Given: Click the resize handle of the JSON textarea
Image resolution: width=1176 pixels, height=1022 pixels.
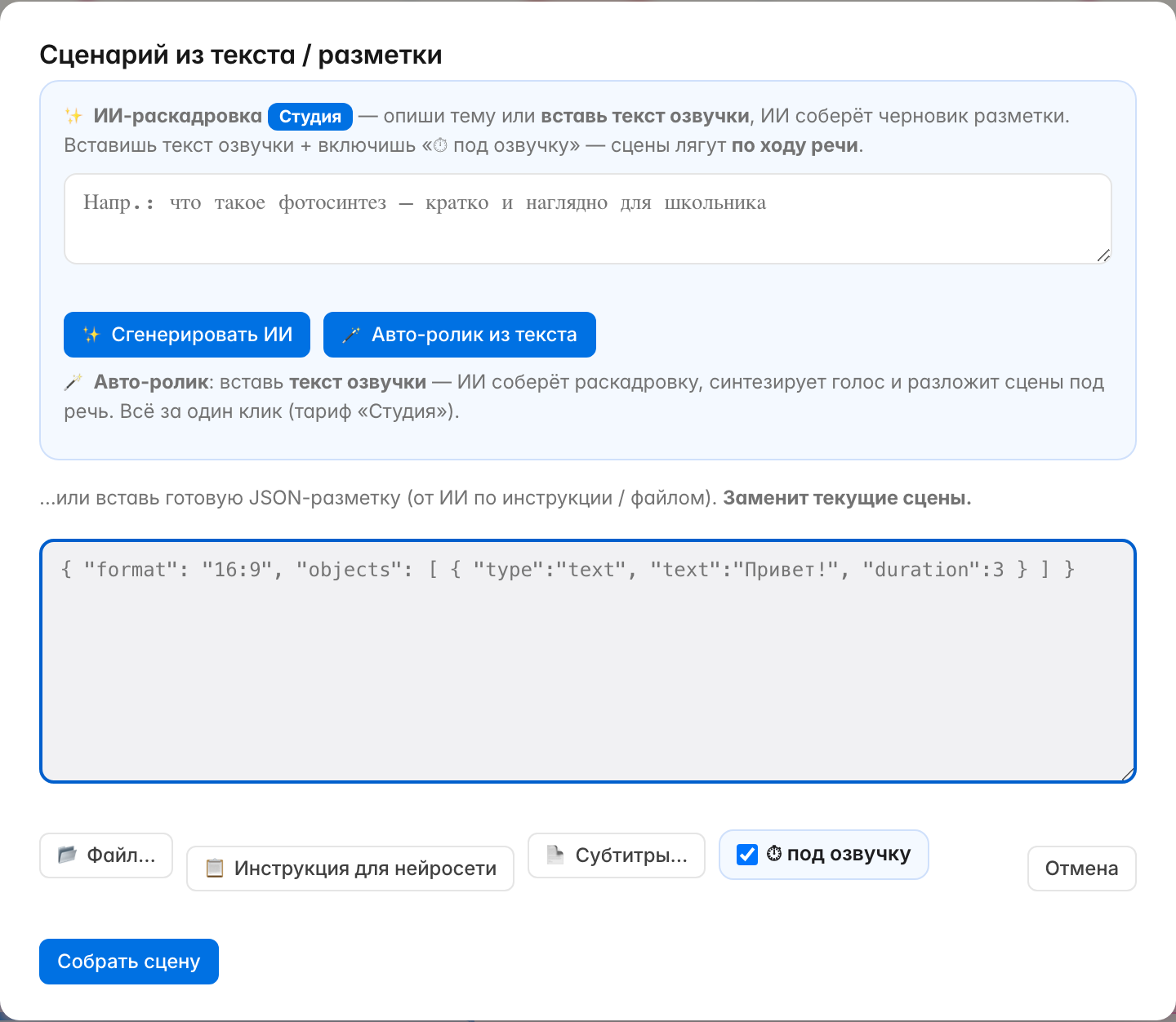Looking at the screenshot, I should 1127,774.
